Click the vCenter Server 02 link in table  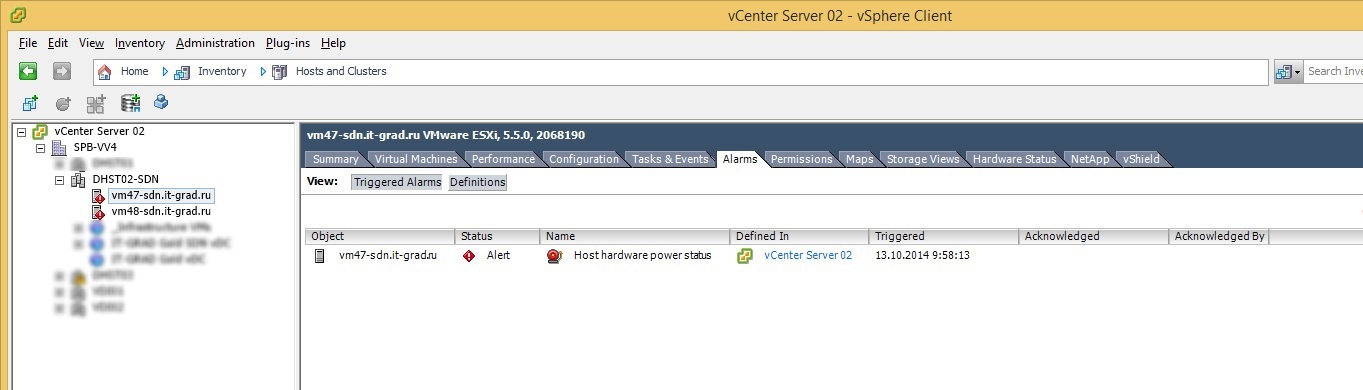point(808,256)
